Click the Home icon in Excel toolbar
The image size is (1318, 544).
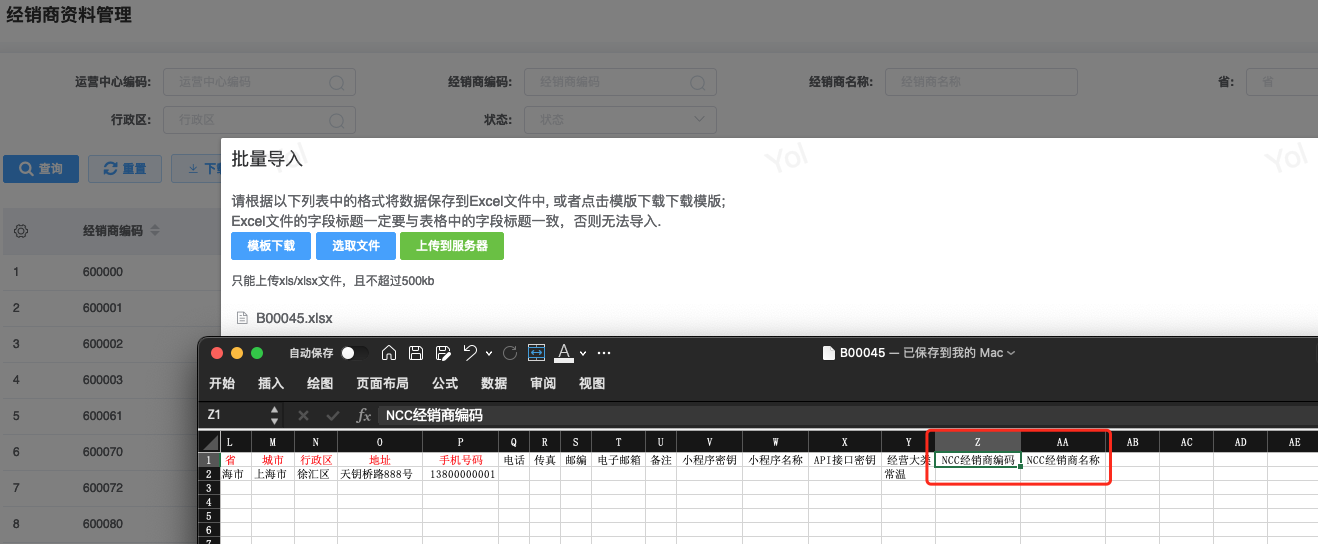point(390,353)
